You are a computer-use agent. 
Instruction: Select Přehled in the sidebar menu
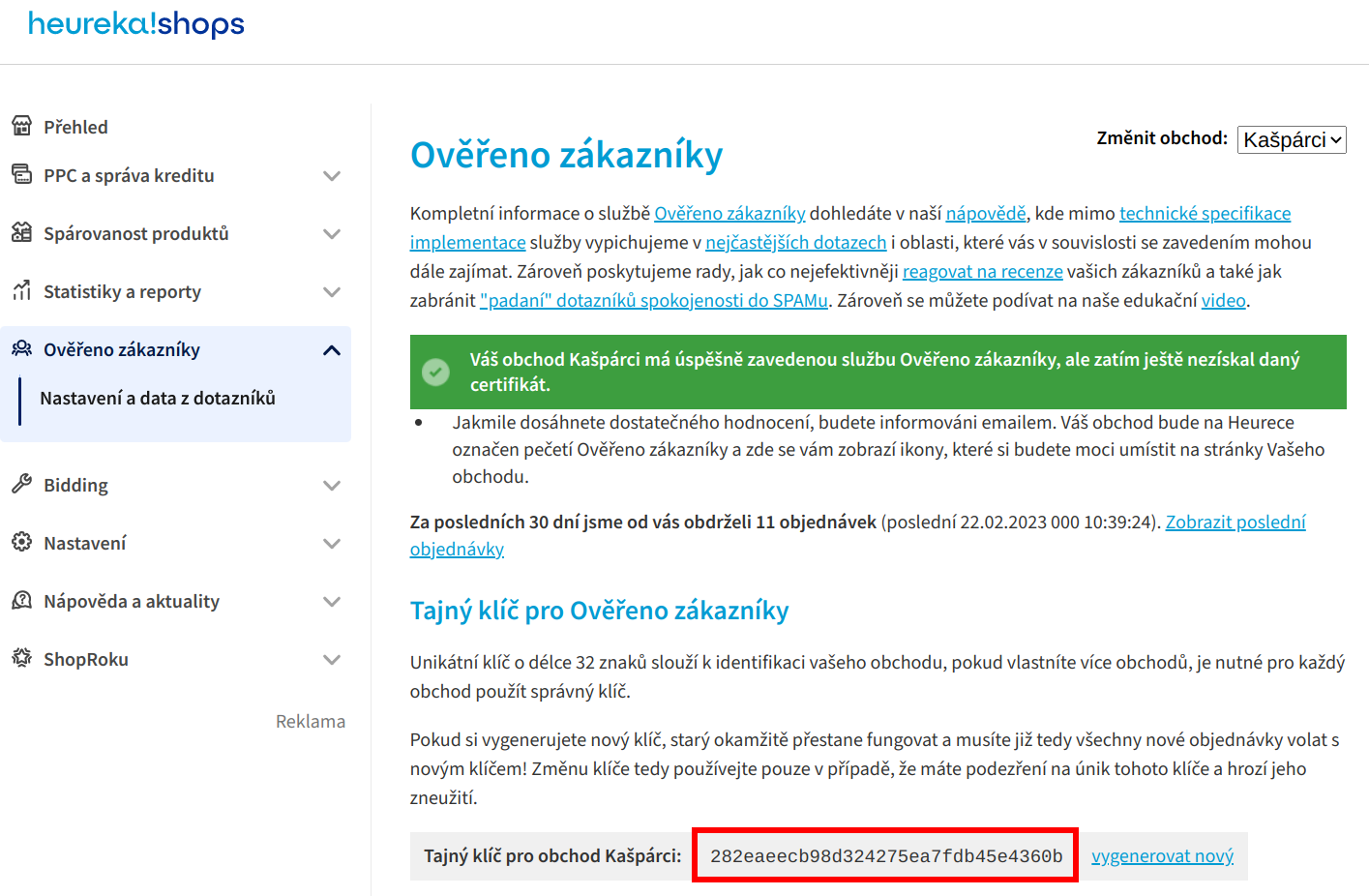tap(75, 127)
